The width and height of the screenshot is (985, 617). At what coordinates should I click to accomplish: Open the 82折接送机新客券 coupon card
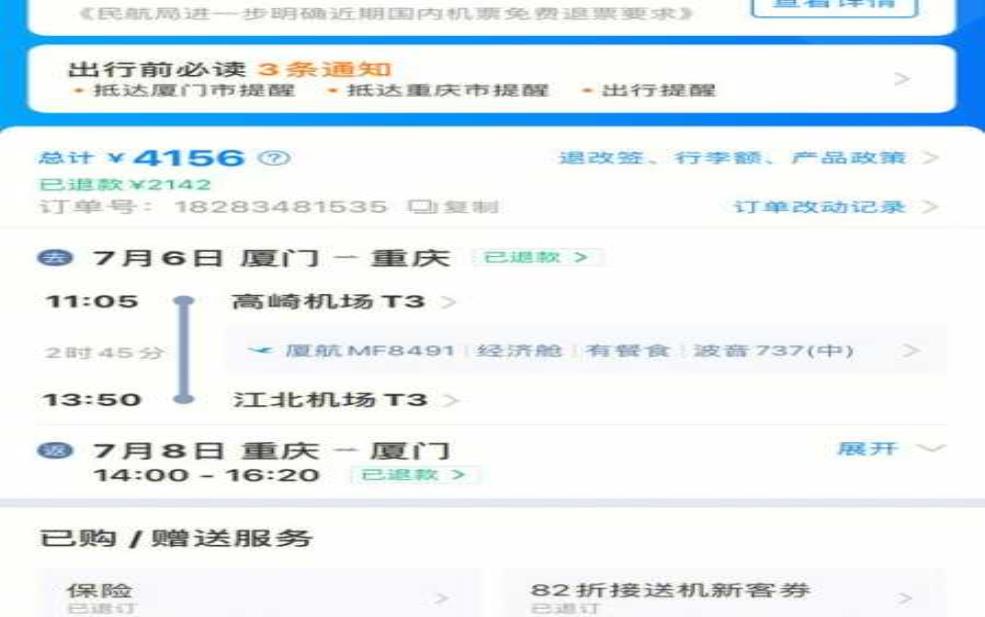click(722, 597)
